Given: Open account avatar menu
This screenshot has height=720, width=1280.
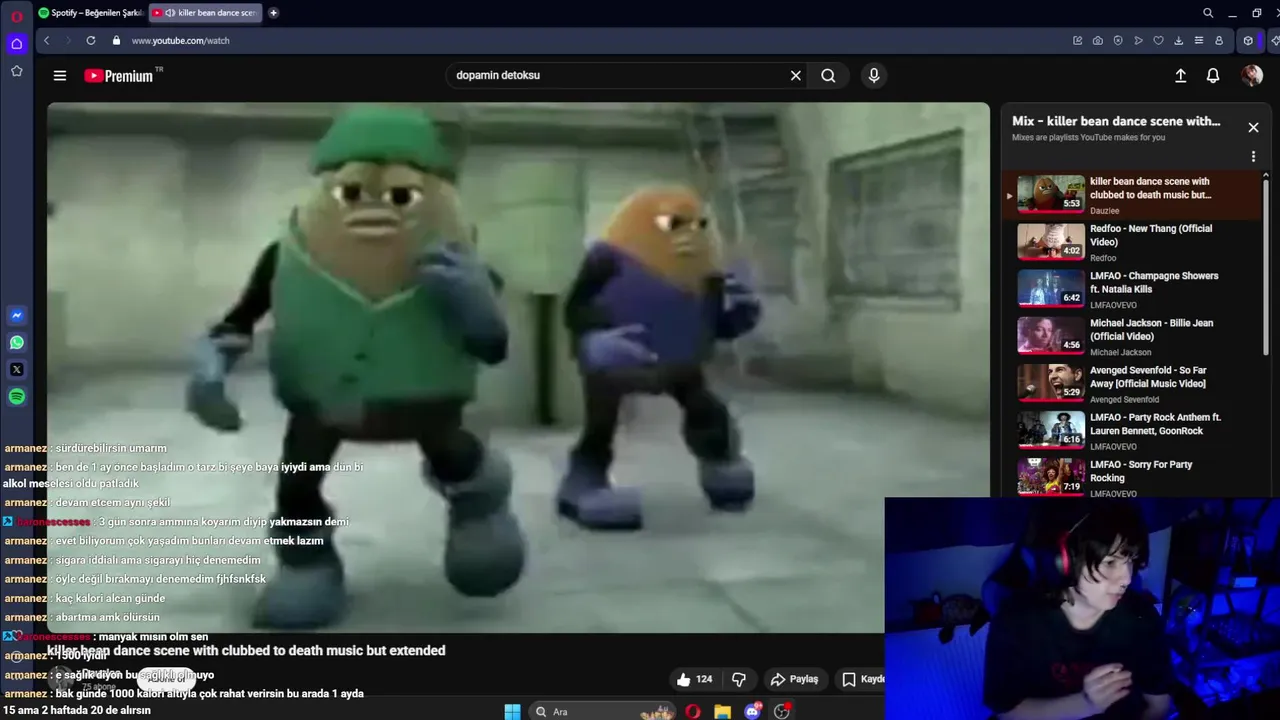Looking at the screenshot, I should click(x=1251, y=76).
